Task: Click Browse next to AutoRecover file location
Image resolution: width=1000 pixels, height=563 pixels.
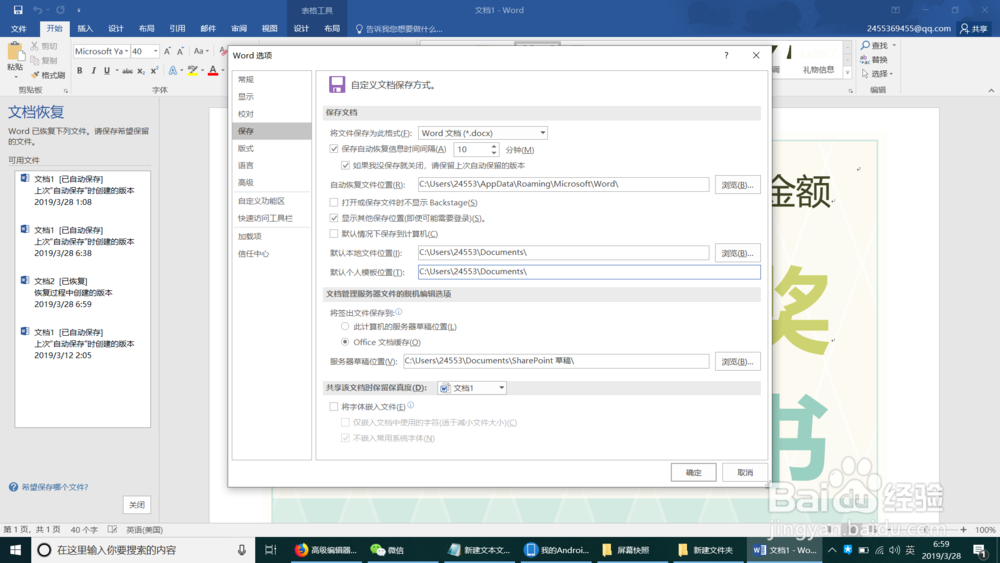Action: pos(737,184)
